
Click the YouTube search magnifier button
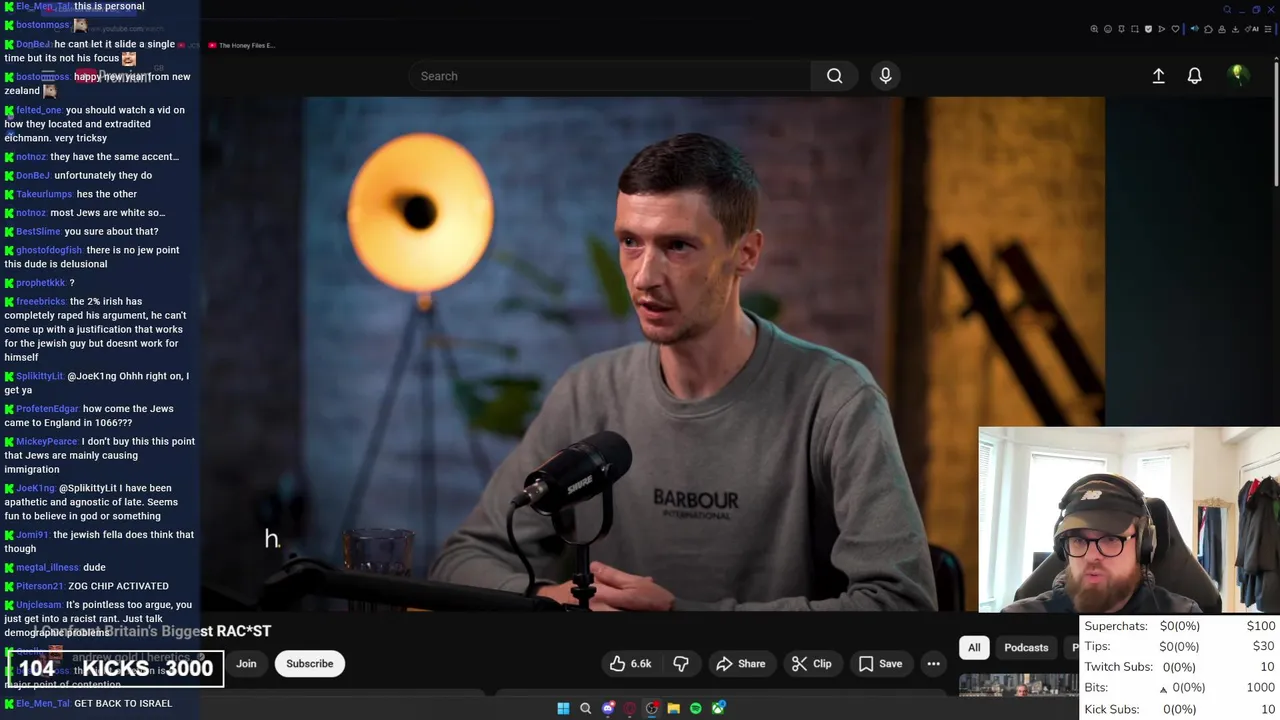[x=834, y=76]
